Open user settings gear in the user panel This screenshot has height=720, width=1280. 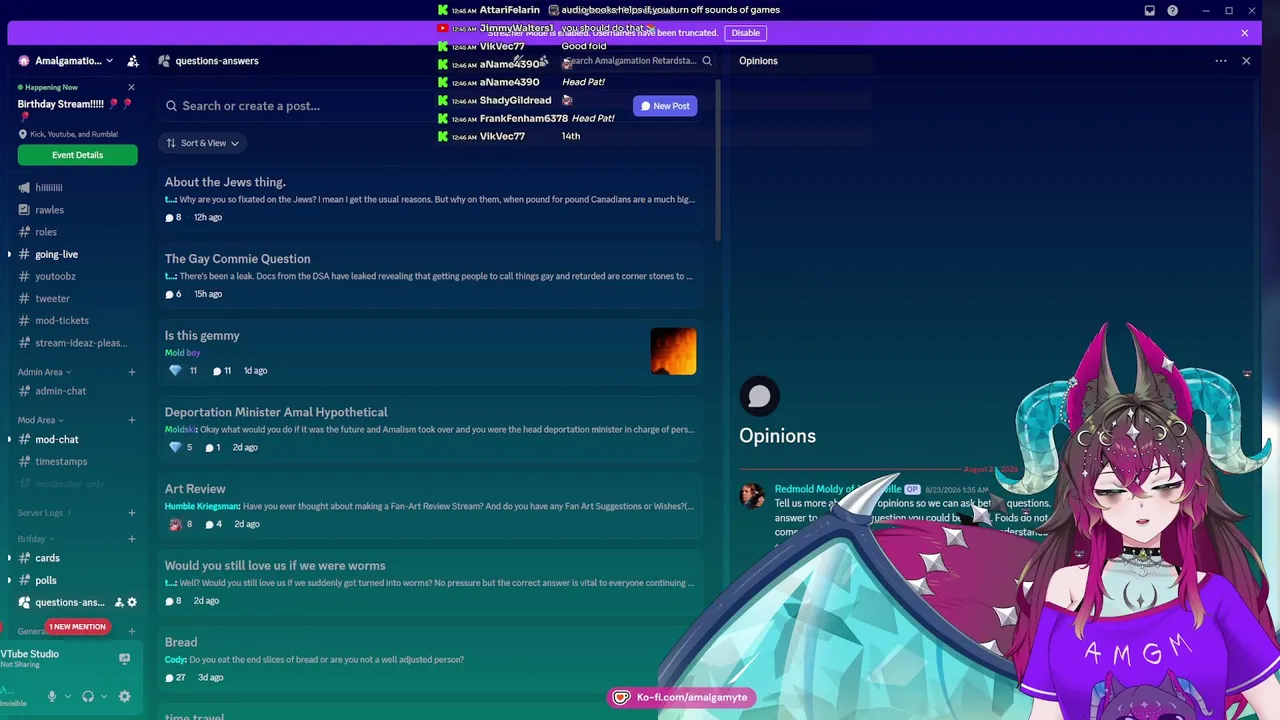point(124,696)
